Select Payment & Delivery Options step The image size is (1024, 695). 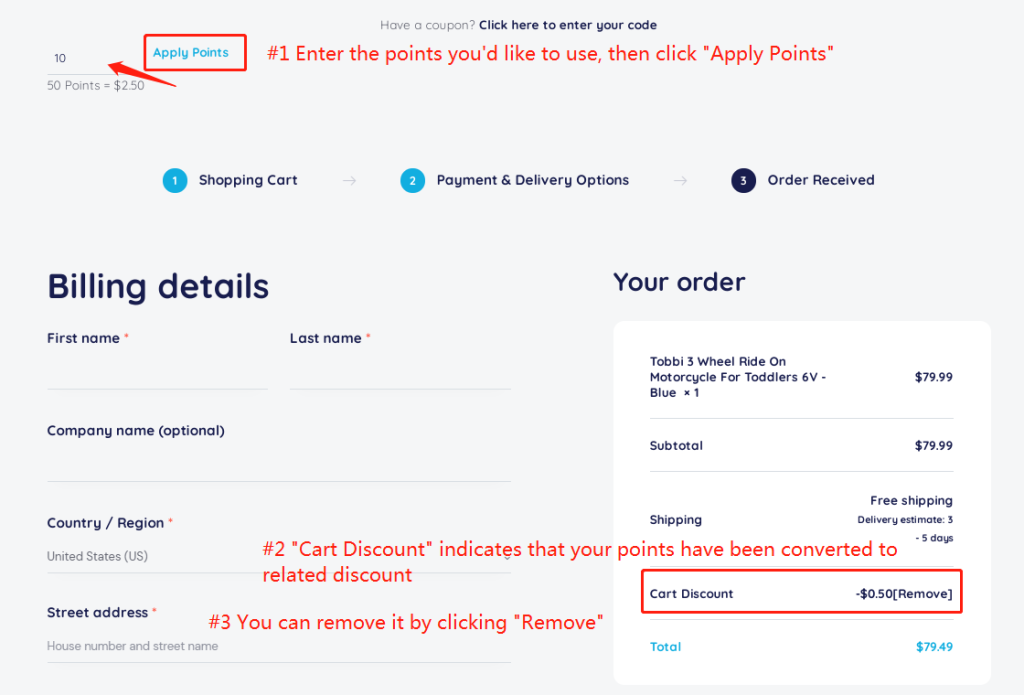coord(532,180)
